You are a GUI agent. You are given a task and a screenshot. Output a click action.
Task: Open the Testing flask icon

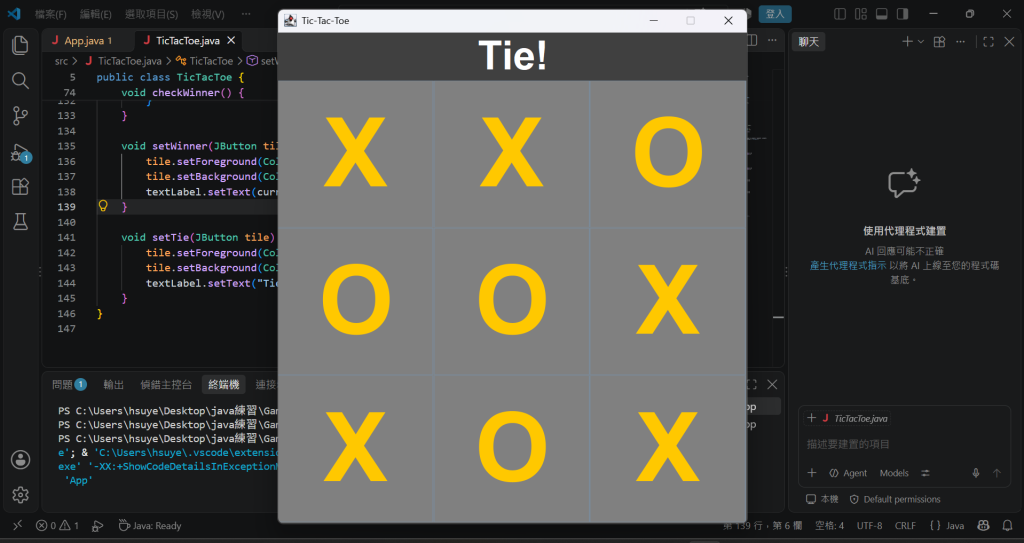(20, 222)
